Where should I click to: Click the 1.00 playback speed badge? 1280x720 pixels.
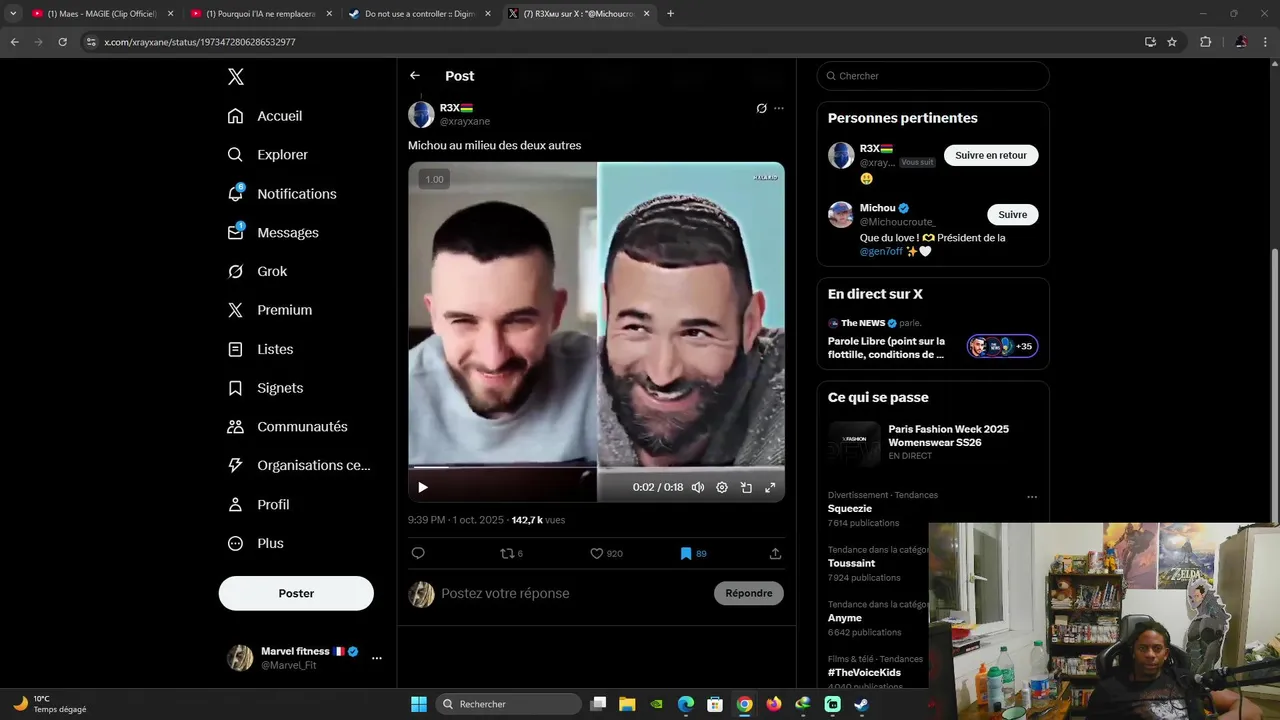[434, 179]
